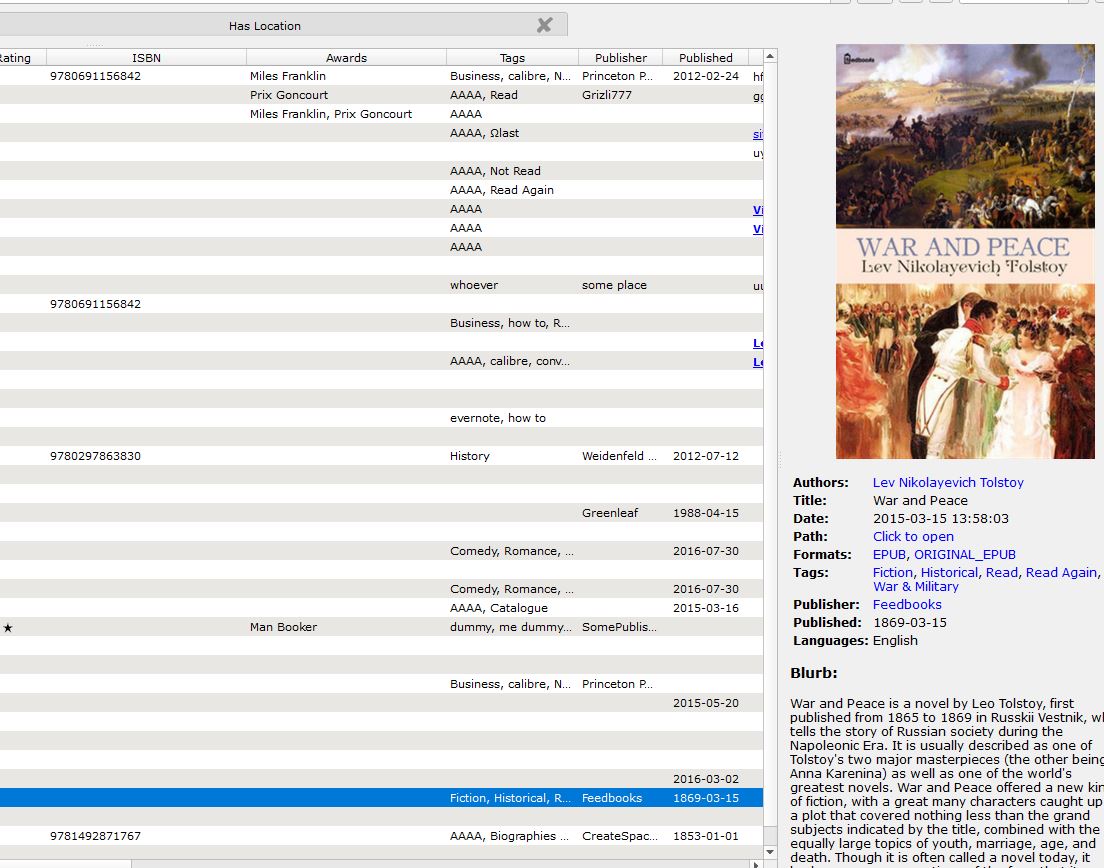Select tags cell 'Business, how to, R...'
Image resolution: width=1104 pixels, height=868 pixels.
tap(512, 323)
